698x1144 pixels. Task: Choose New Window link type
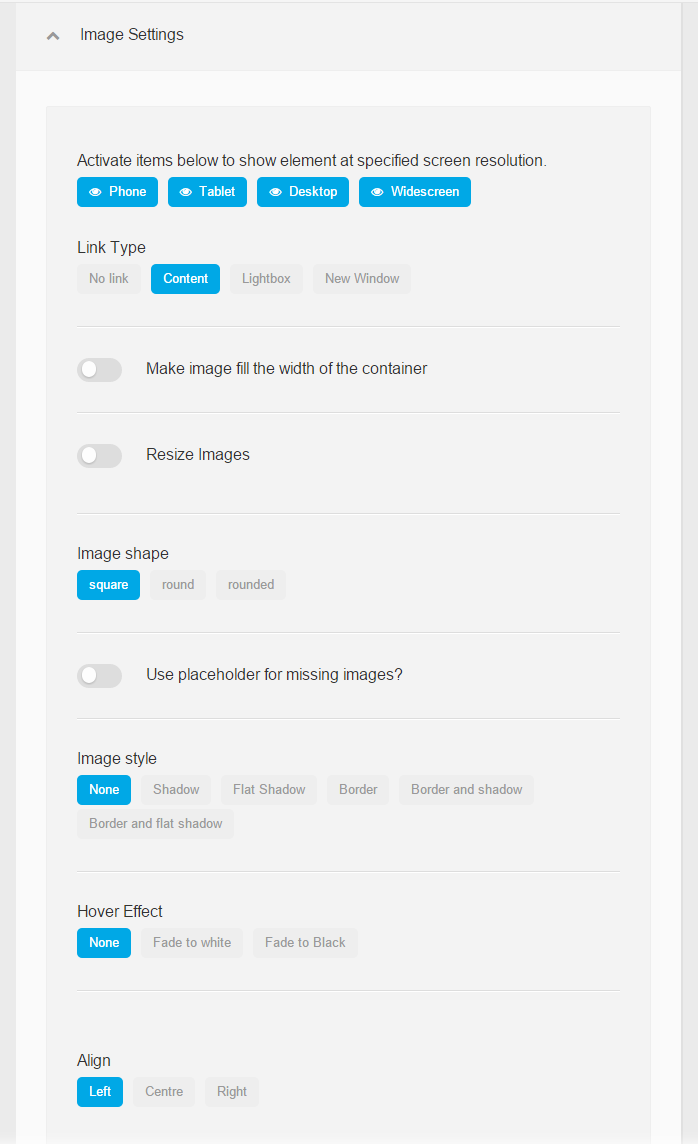coord(362,279)
